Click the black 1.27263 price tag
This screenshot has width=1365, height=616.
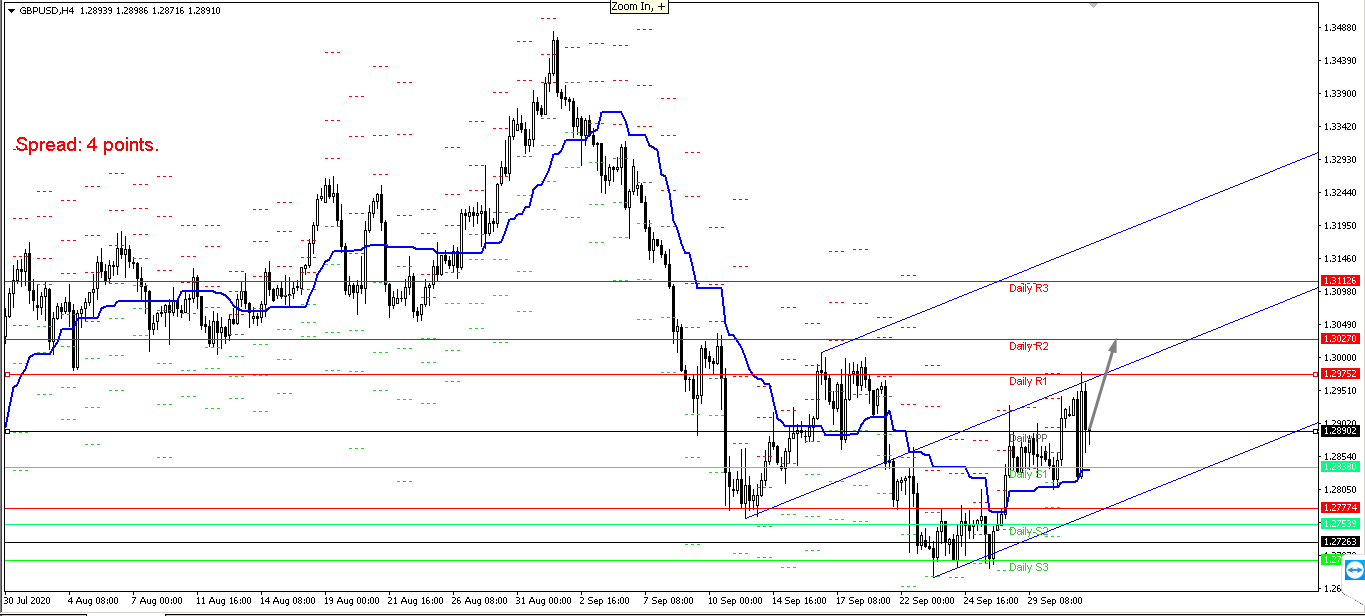pyautogui.click(x=1339, y=541)
